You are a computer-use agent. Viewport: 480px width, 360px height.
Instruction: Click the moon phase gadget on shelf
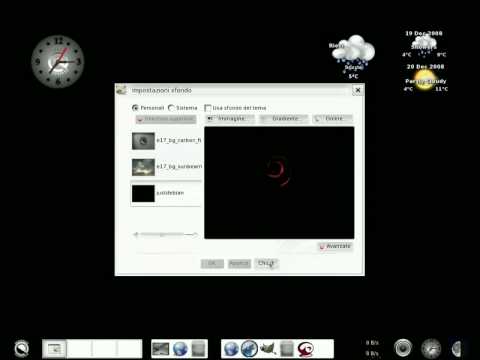point(457,349)
